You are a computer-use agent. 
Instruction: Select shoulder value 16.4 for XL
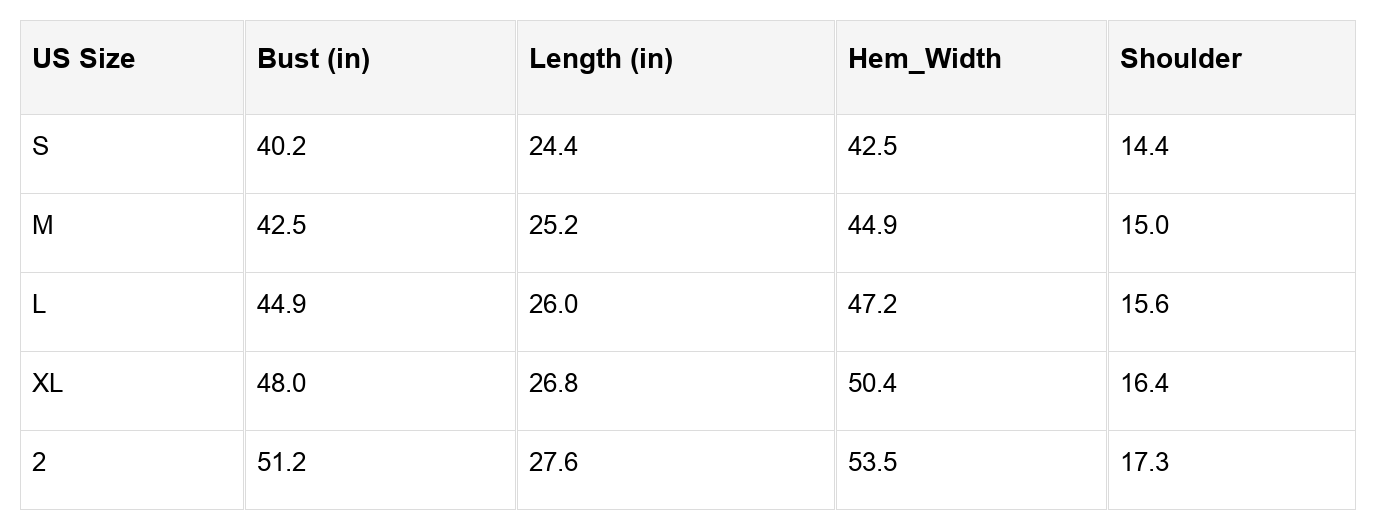coord(1144,384)
